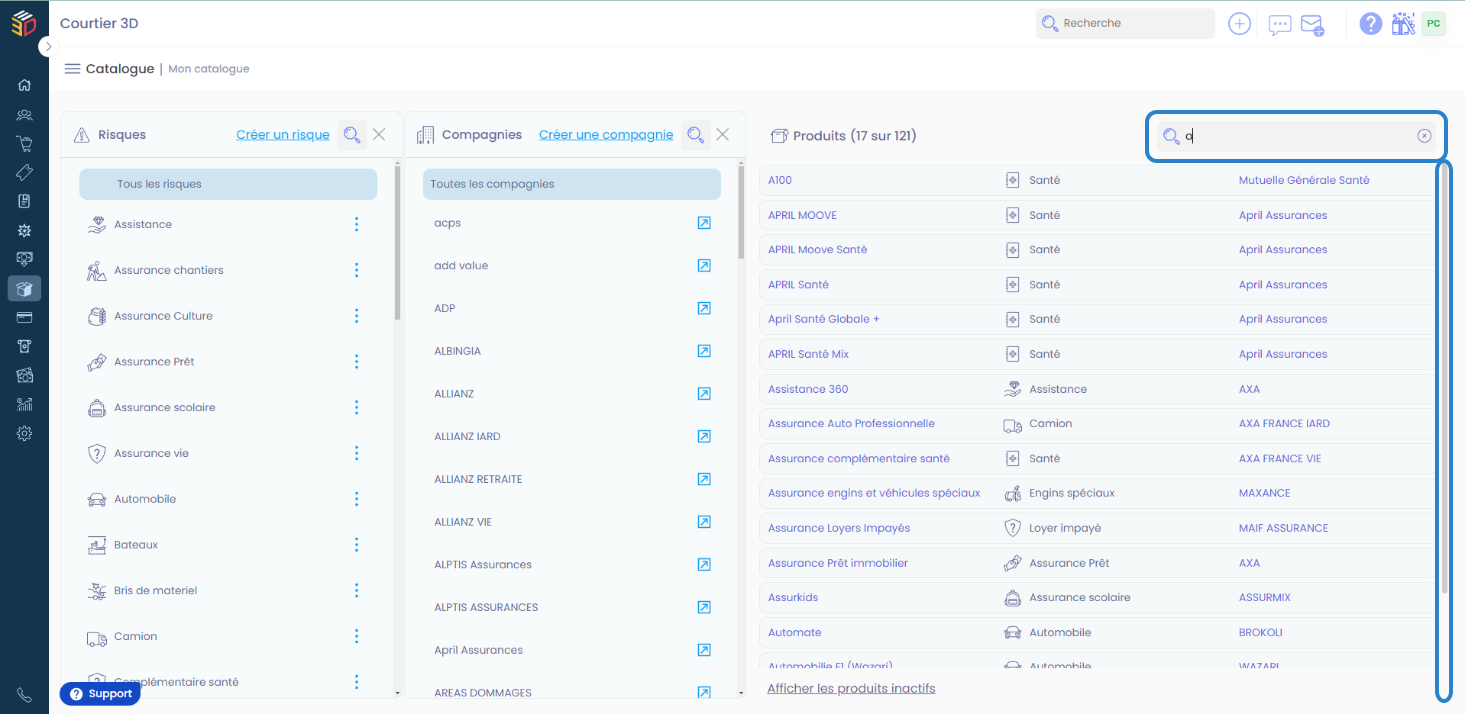Image resolution: width=1465 pixels, height=714 pixels.
Task: Click the circled plus icon in the top bar
Action: click(x=1239, y=24)
